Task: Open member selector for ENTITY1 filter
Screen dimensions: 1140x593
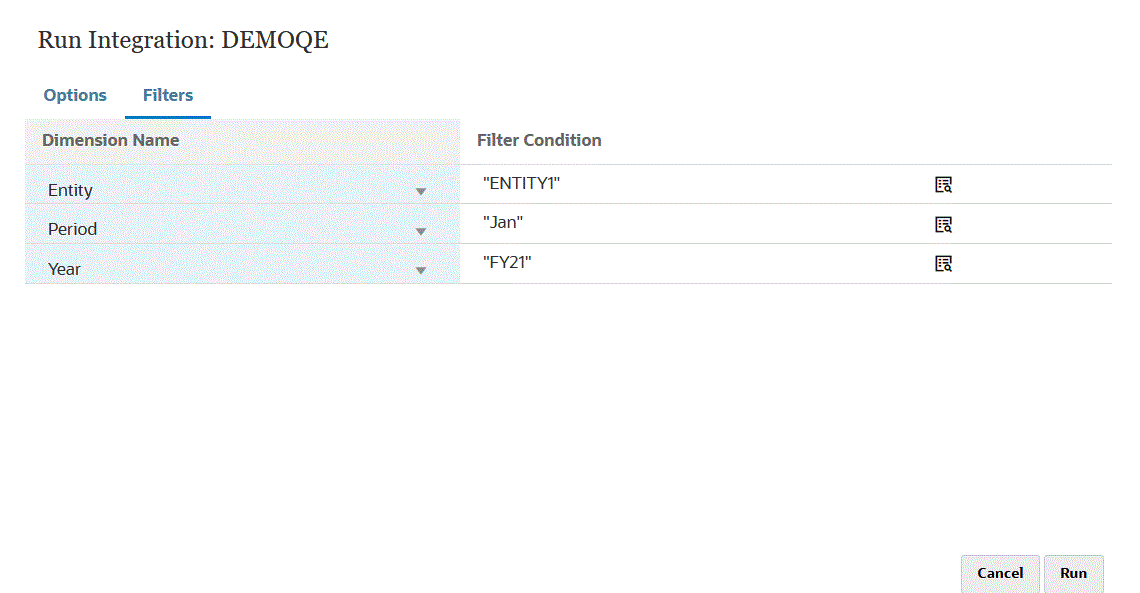Action: [x=943, y=185]
